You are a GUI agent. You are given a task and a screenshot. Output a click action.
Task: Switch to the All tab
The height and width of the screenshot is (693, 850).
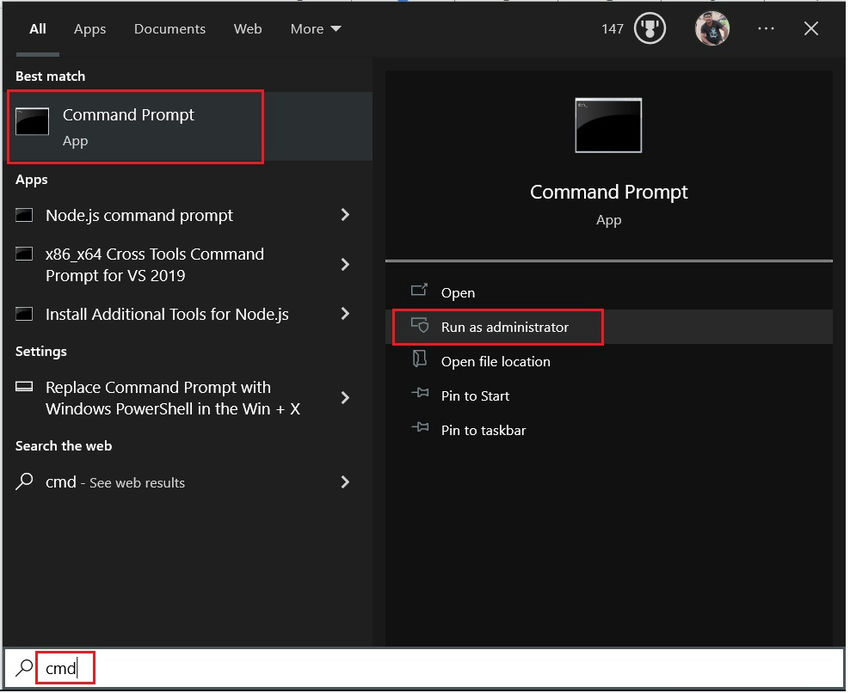(x=38, y=29)
